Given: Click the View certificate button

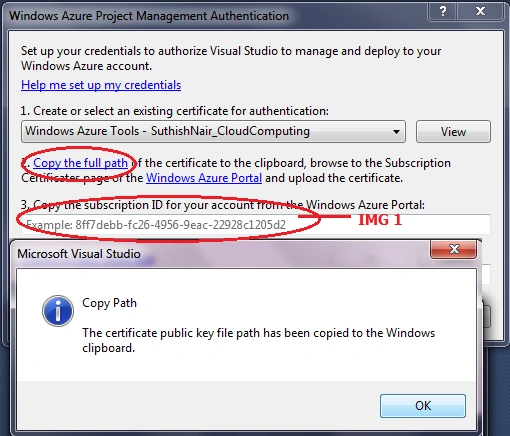Looking at the screenshot, I should pos(453,132).
